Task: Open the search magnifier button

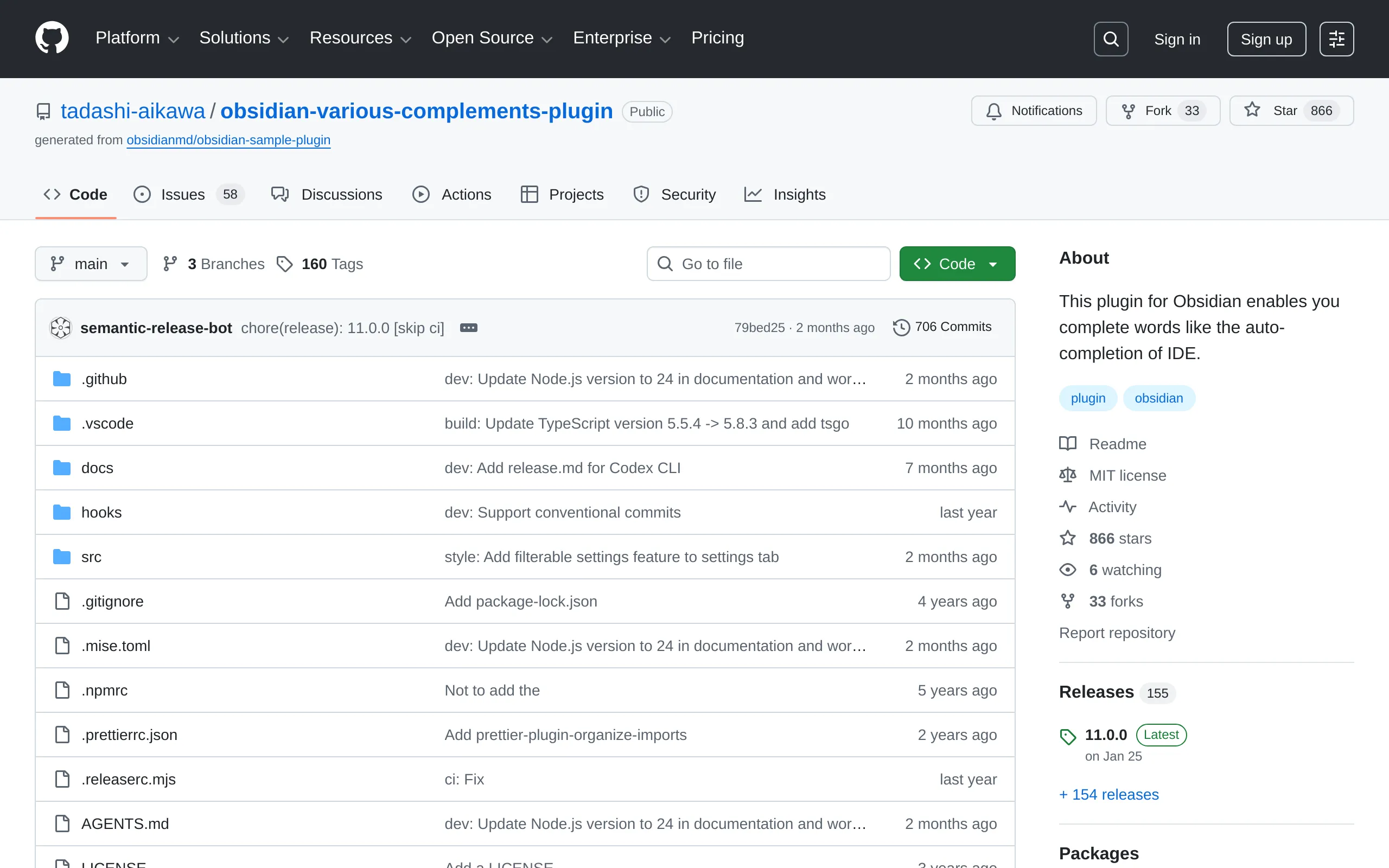Action: [1111, 39]
